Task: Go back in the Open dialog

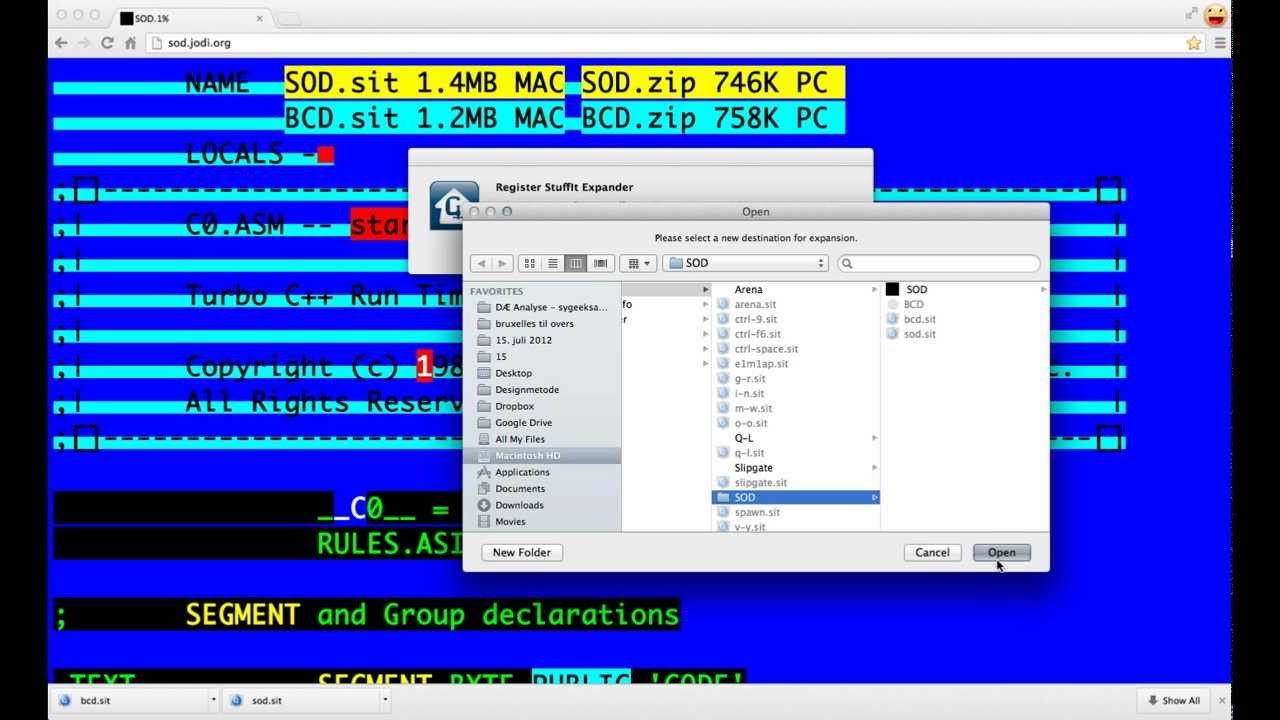Action: (x=481, y=263)
